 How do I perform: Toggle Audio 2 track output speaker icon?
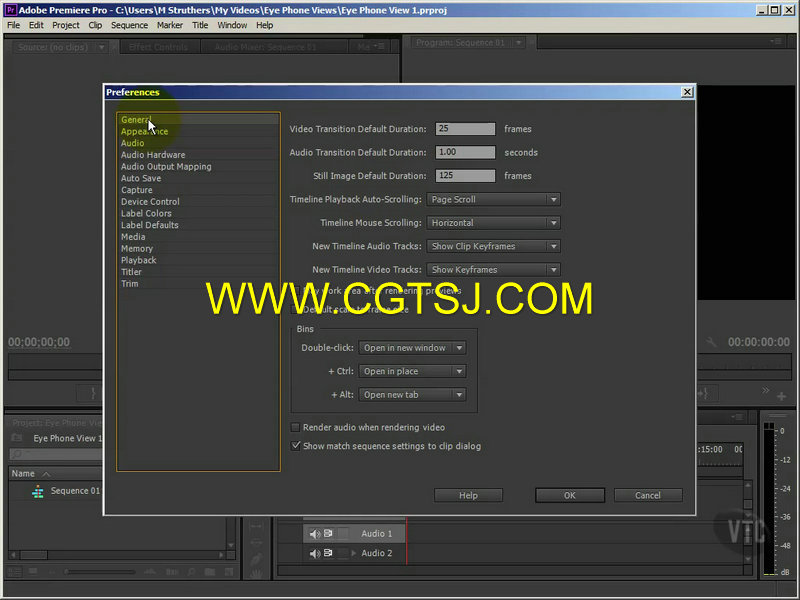click(x=315, y=553)
